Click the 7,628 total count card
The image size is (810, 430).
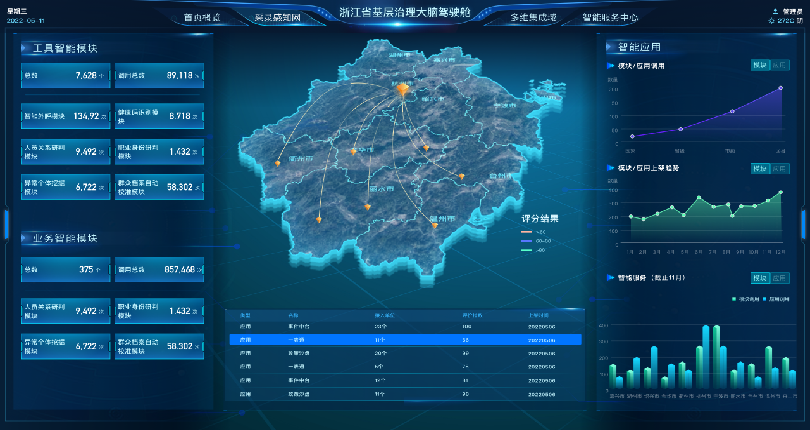pyautogui.click(x=61, y=76)
